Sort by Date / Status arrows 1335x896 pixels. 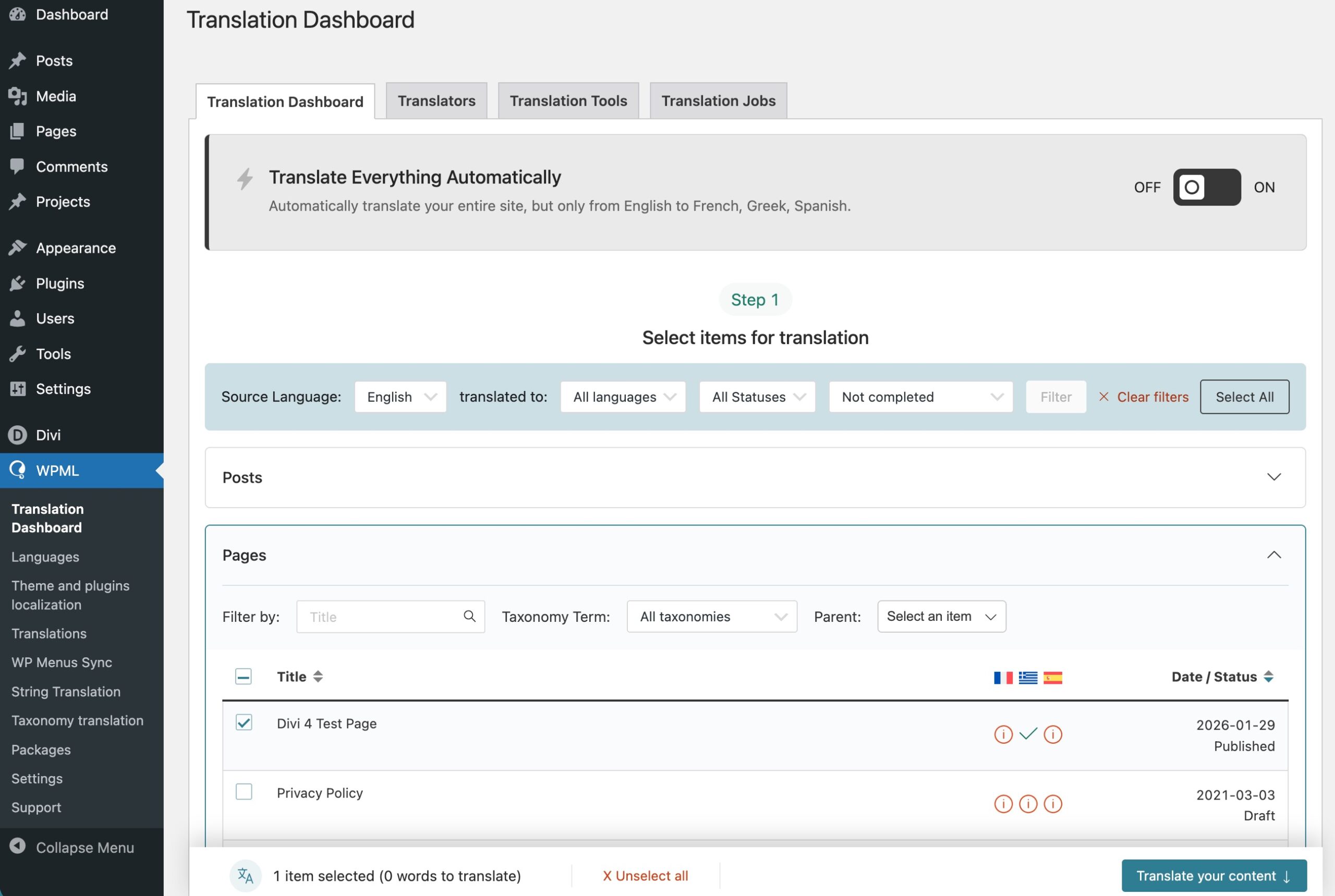[1268, 677]
